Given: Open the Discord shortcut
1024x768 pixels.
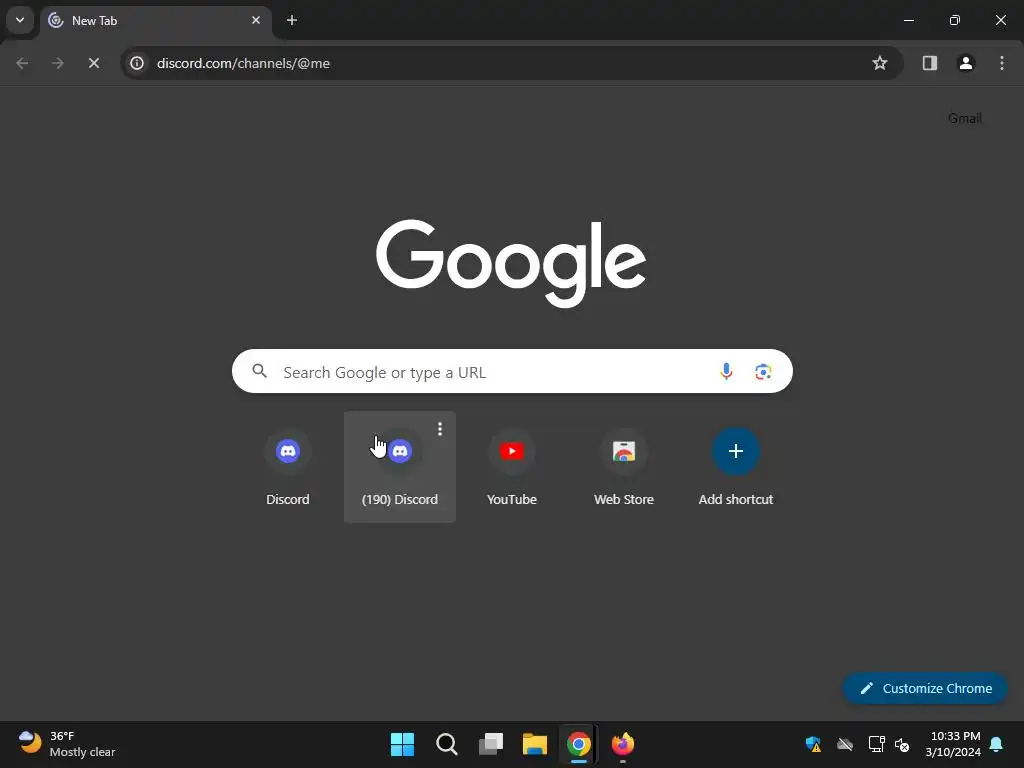Looking at the screenshot, I should (288, 467).
